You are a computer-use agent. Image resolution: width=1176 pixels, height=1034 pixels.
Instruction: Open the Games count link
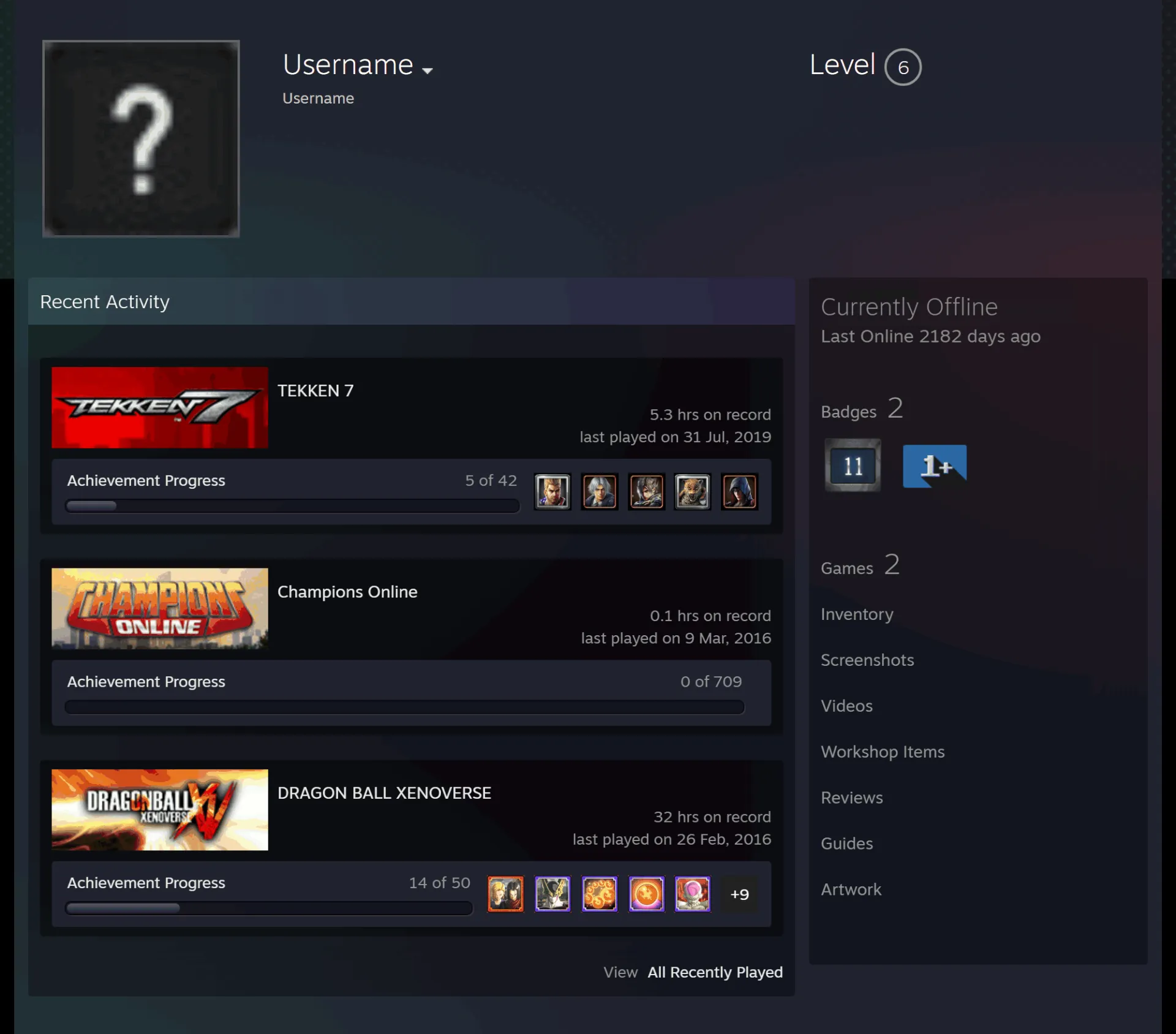click(860, 565)
